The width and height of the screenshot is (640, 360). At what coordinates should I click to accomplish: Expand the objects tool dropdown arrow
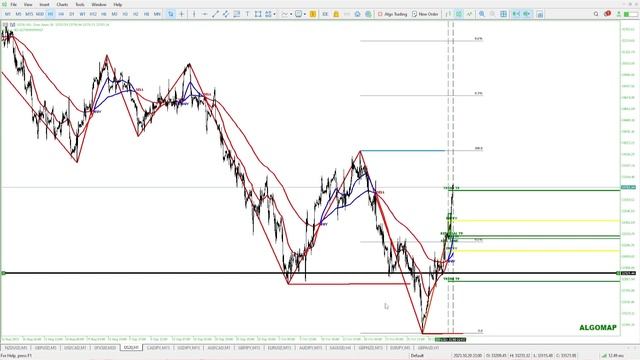tap(274, 14)
